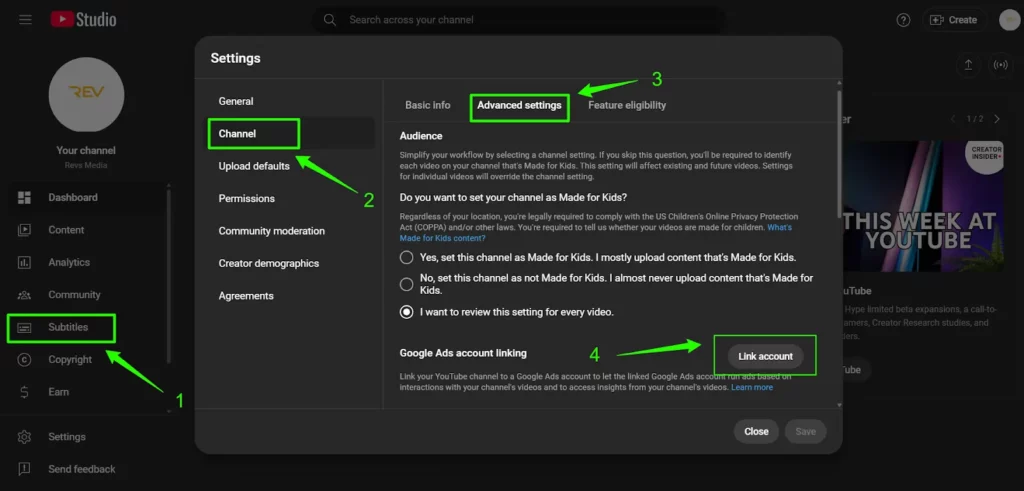
Task: Click the Settings gear icon in the sidebar
Action: coord(24,437)
